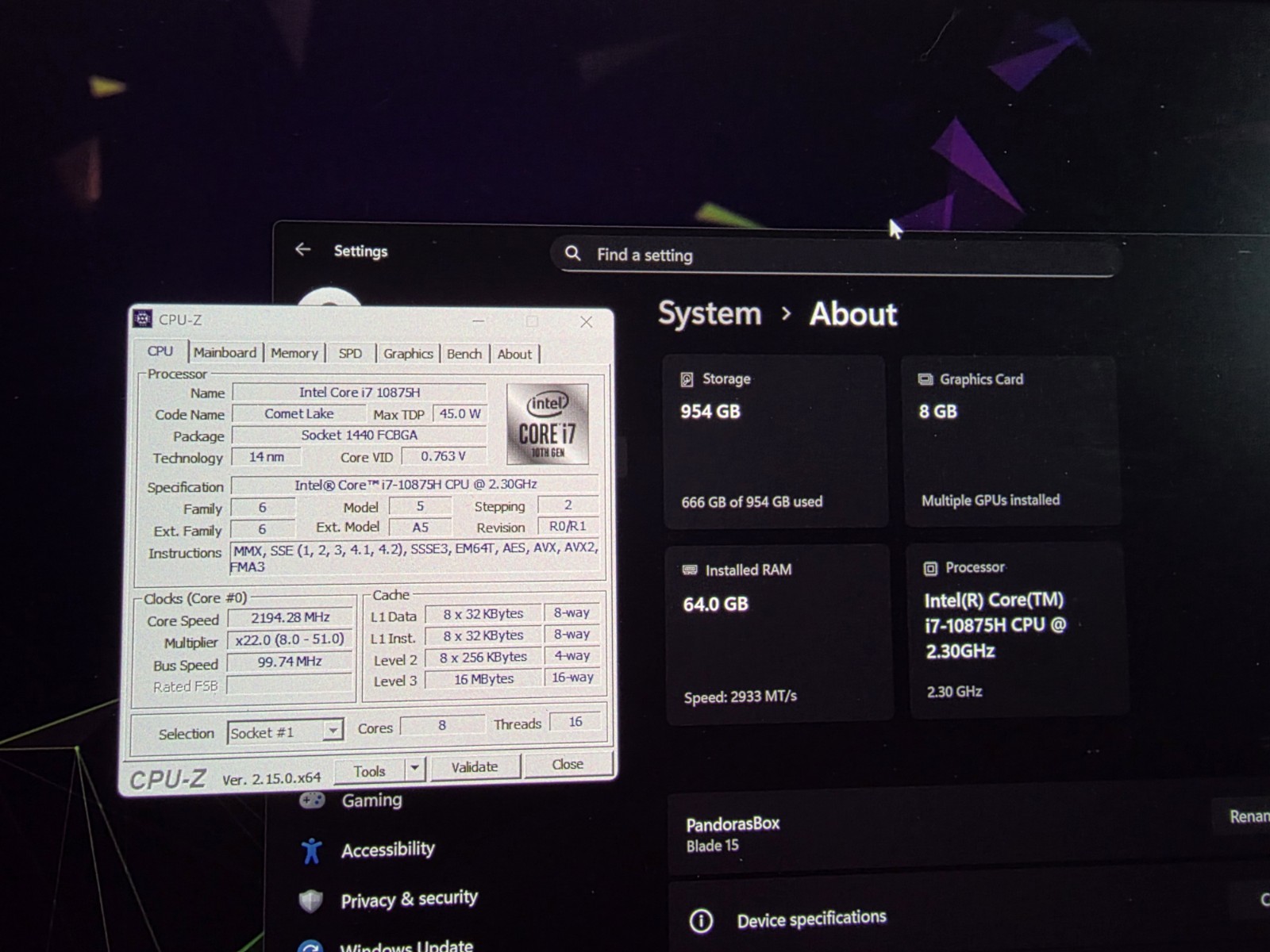Viewport: 1270px width, 952px height.
Task: Click the Validate button
Action: (475, 767)
